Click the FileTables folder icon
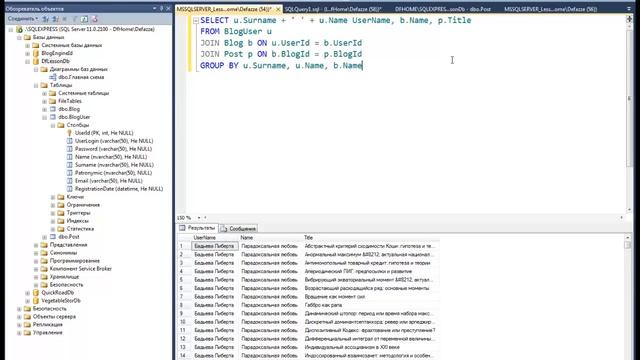 click(x=53, y=101)
